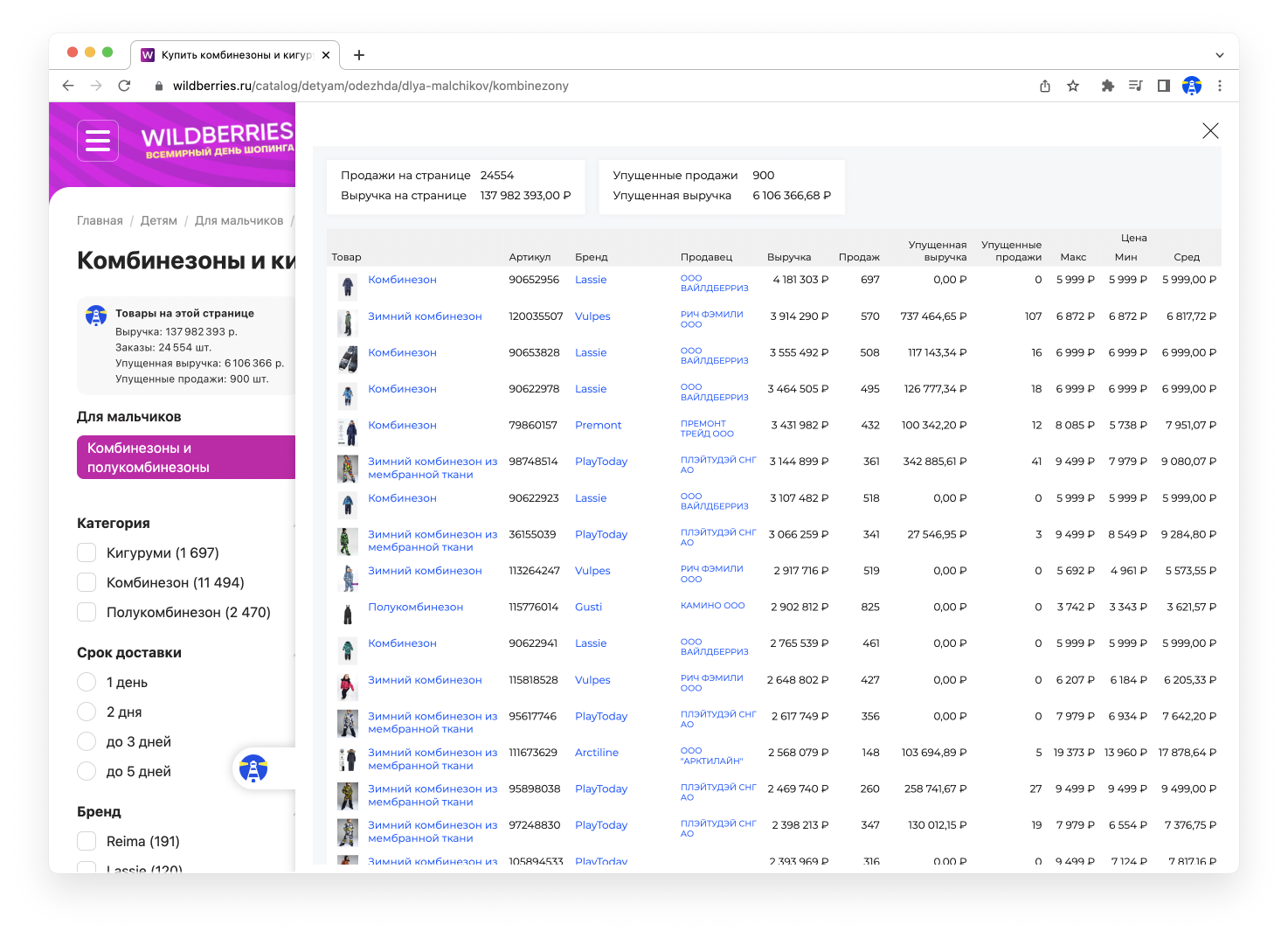Viewport: 1288px width, 938px height.
Task: Open thumbnail of product 115776014
Action: point(348,614)
